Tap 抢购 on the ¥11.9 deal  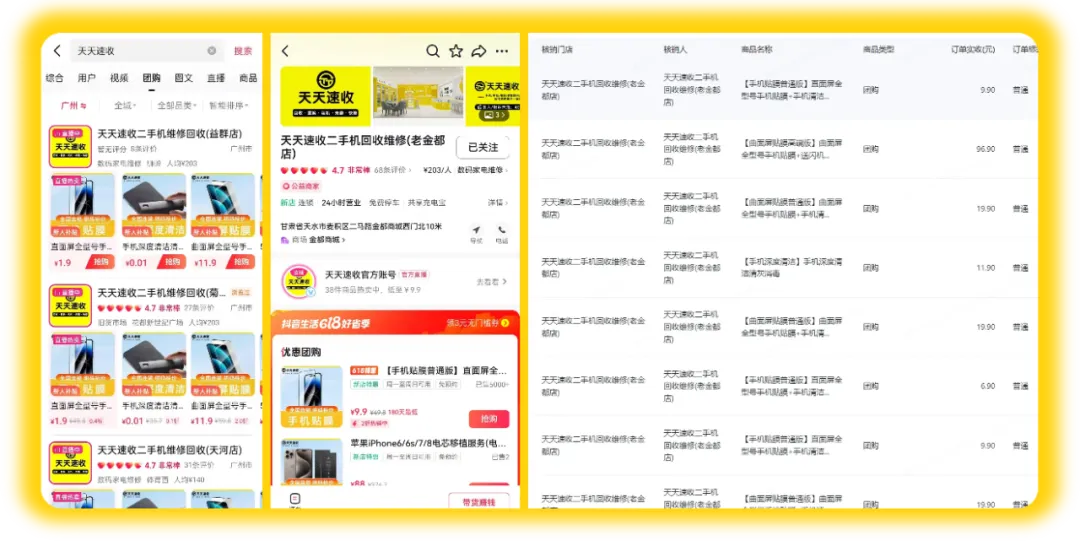241,262
